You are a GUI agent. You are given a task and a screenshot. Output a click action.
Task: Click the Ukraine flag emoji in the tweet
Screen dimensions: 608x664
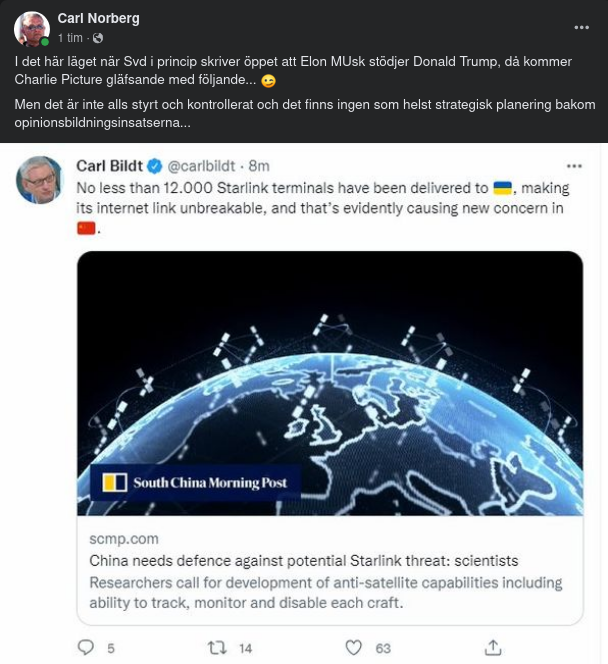(503, 188)
